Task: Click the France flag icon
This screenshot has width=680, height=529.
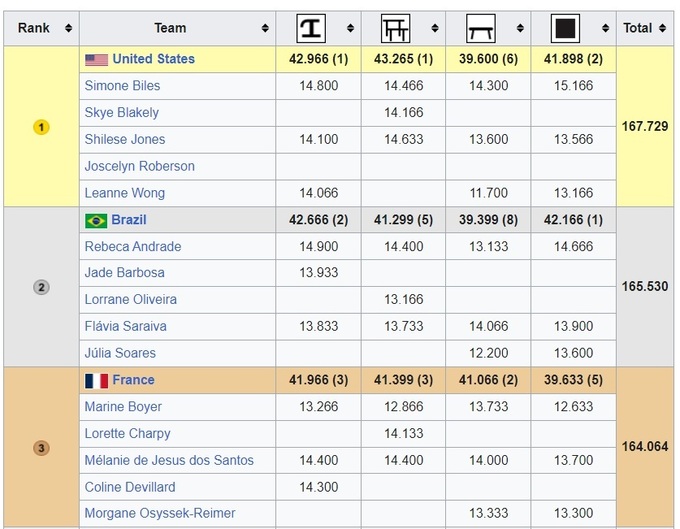Action: [96, 381]
